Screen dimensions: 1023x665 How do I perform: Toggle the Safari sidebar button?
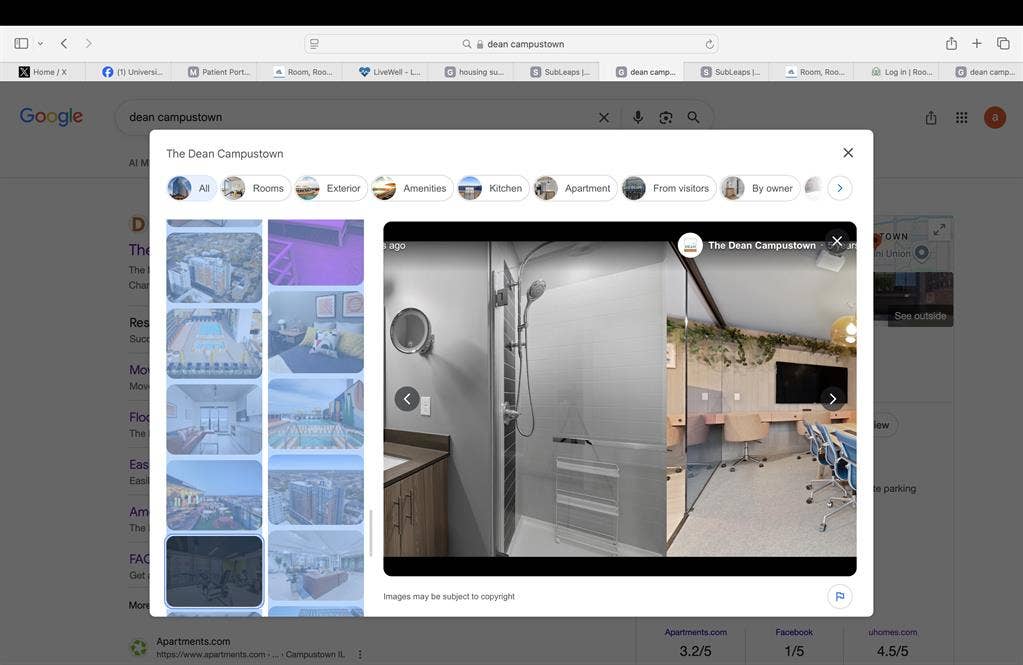[21, 44]
